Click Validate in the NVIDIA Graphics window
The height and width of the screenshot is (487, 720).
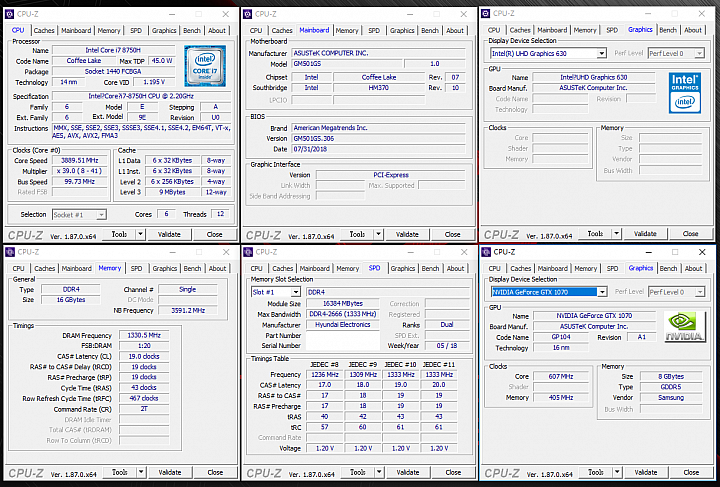[x=646, y=472]
